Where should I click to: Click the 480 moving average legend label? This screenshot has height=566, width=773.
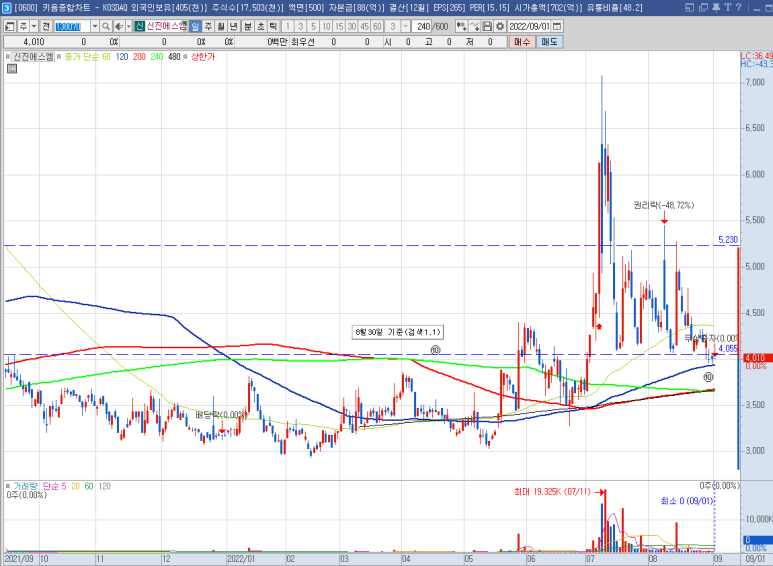coord(174,57)
